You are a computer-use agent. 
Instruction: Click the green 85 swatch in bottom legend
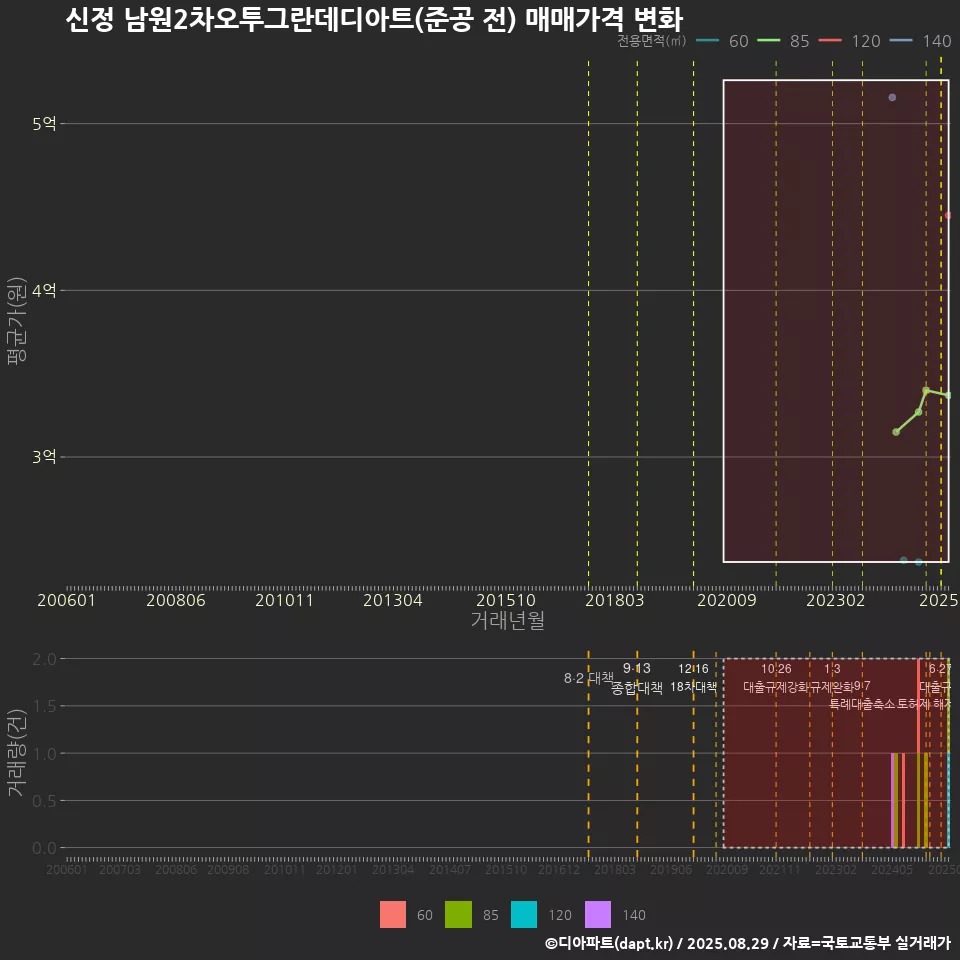pos(458,915)
